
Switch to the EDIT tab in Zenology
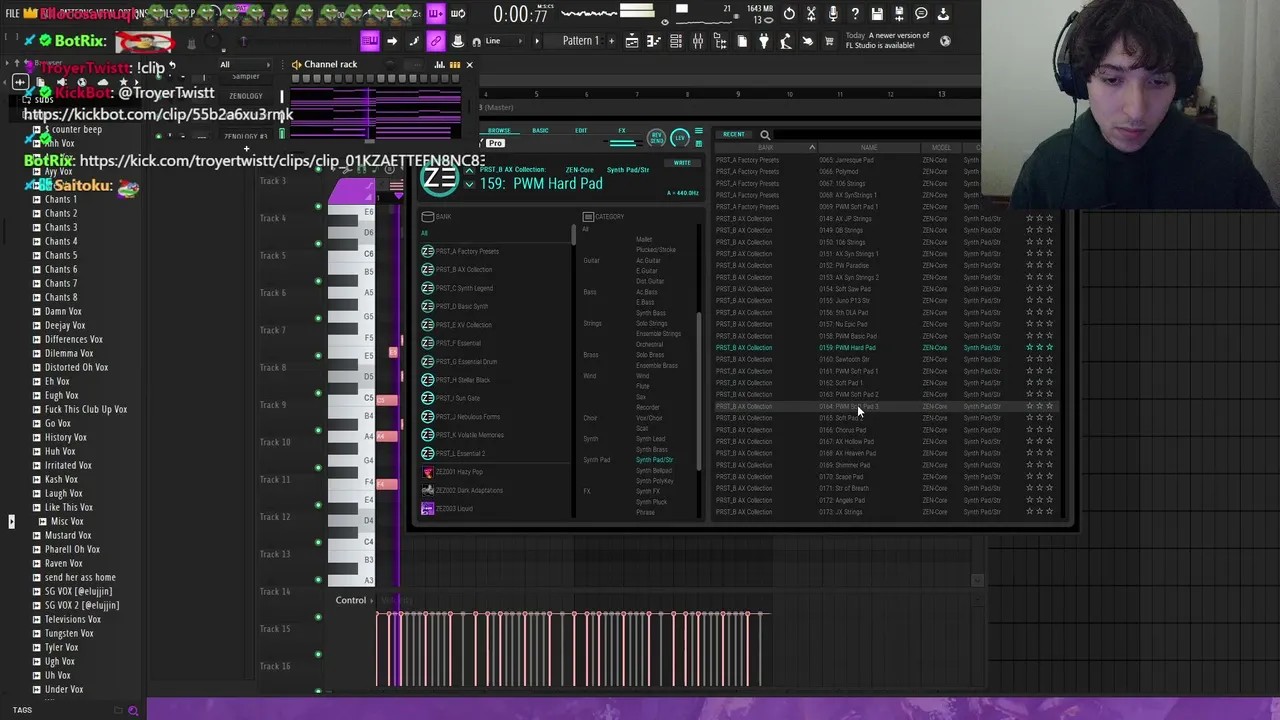581,131
